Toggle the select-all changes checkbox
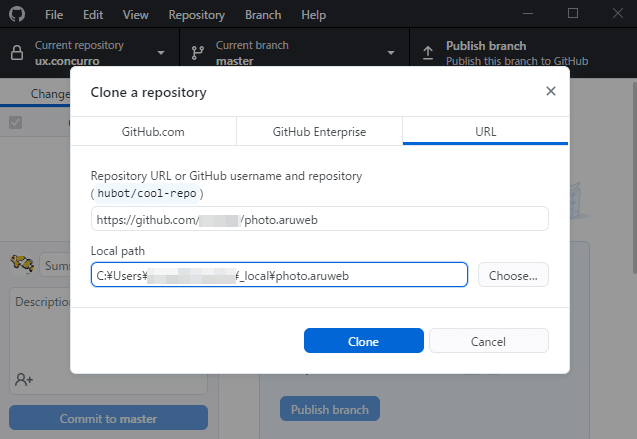637x439 pixels. click(15, 122)
